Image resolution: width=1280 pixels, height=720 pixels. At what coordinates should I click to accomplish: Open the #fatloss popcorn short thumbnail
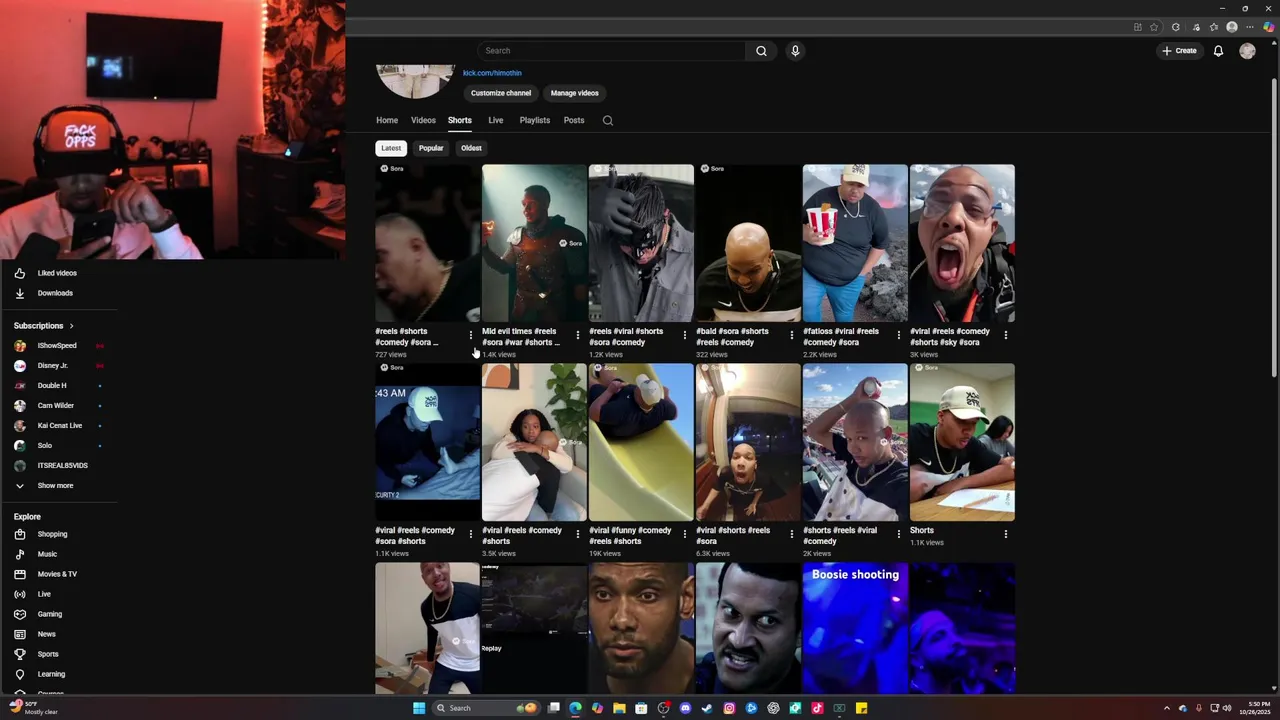855,243
